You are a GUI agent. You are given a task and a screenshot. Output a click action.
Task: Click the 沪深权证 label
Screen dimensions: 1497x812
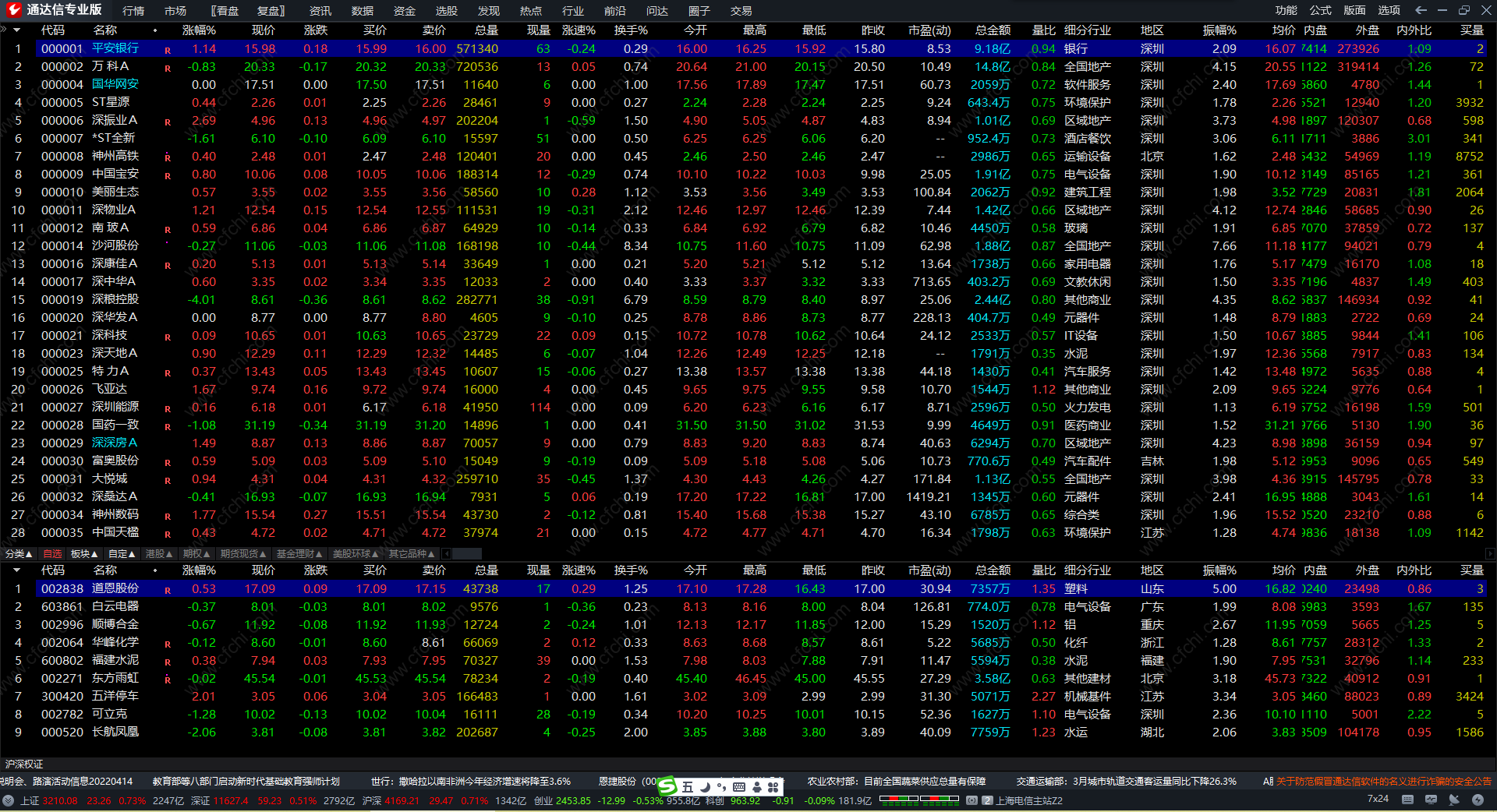click(x=24, y=764)
